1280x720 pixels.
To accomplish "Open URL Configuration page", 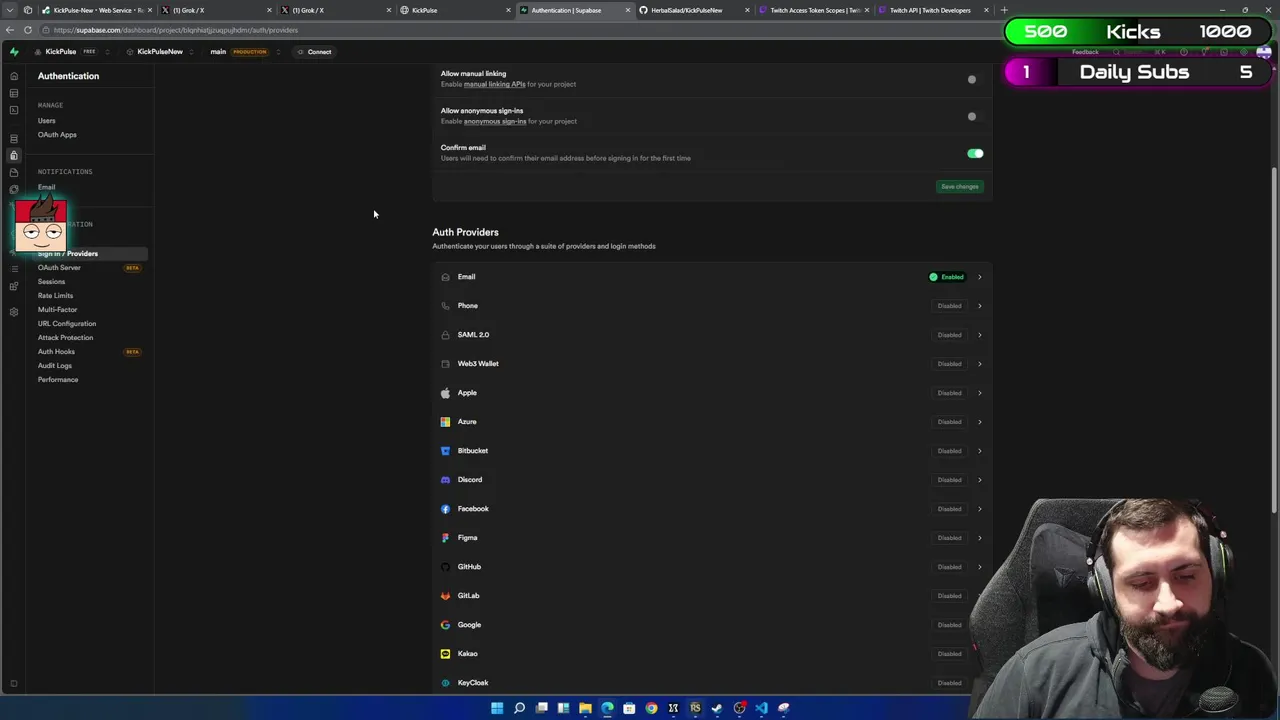I will coord(67,324).
